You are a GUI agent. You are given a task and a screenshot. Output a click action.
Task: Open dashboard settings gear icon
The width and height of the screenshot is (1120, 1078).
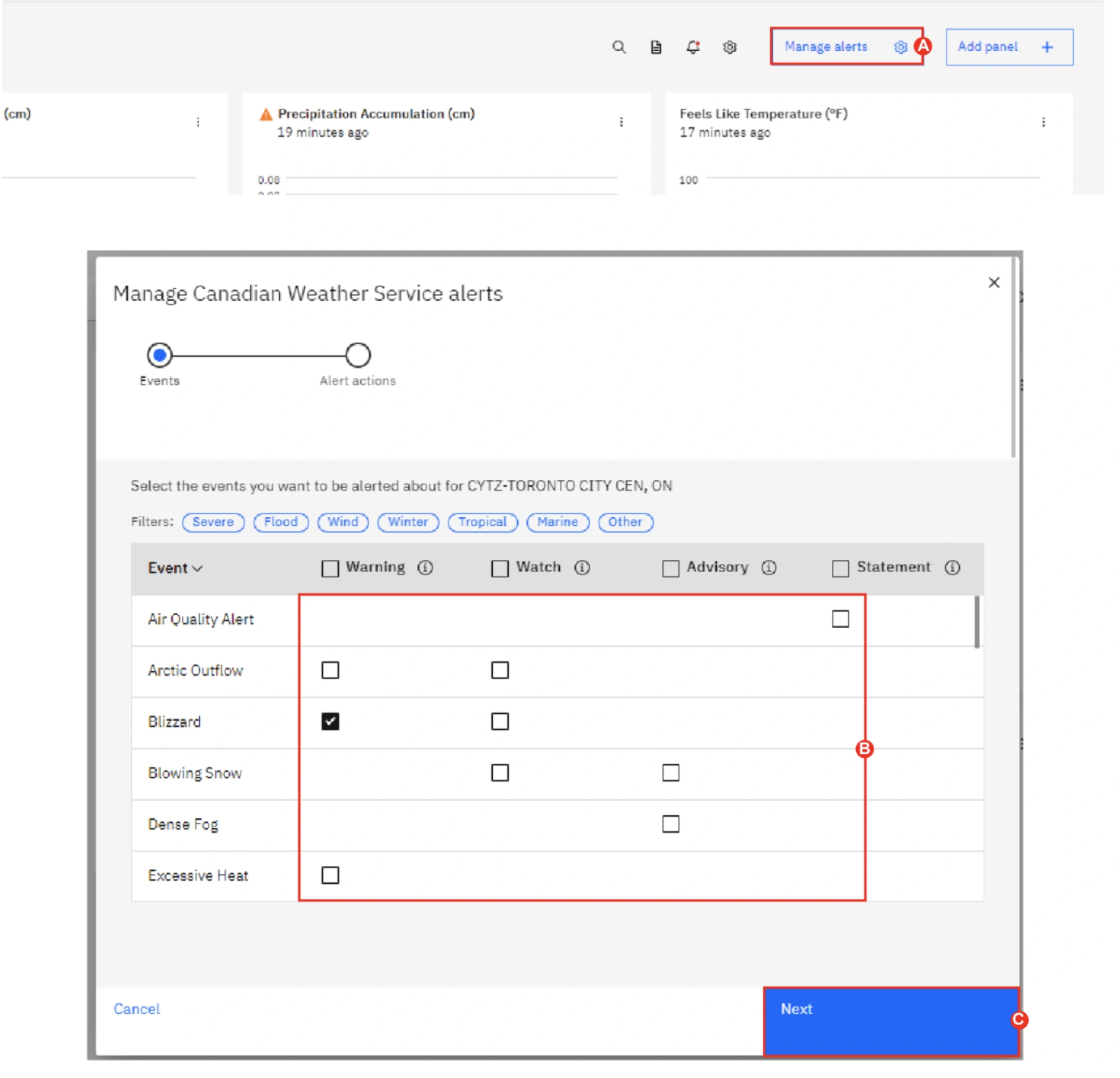coord(730,47)
